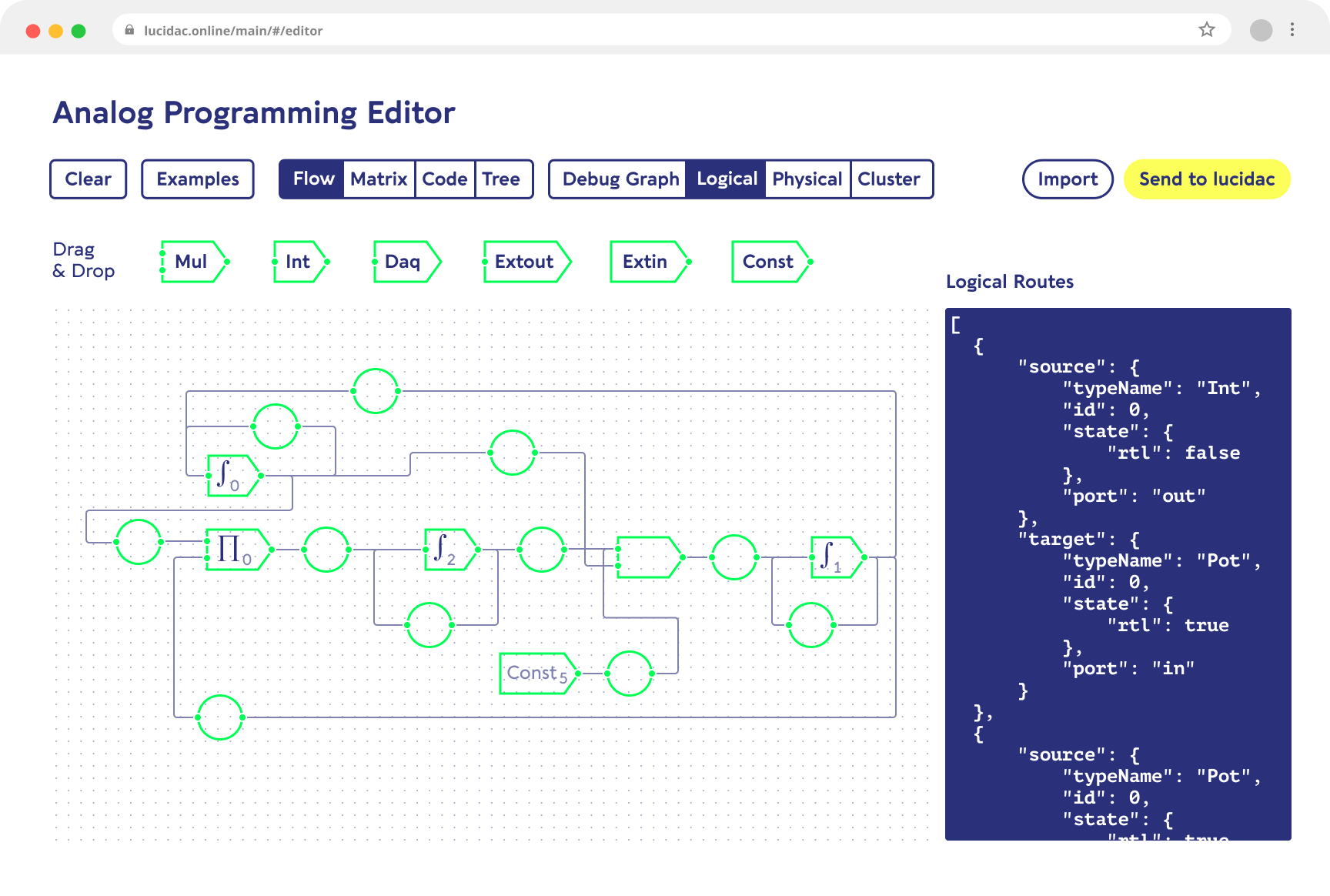Select the Extout block in palette

click(527, 262)
